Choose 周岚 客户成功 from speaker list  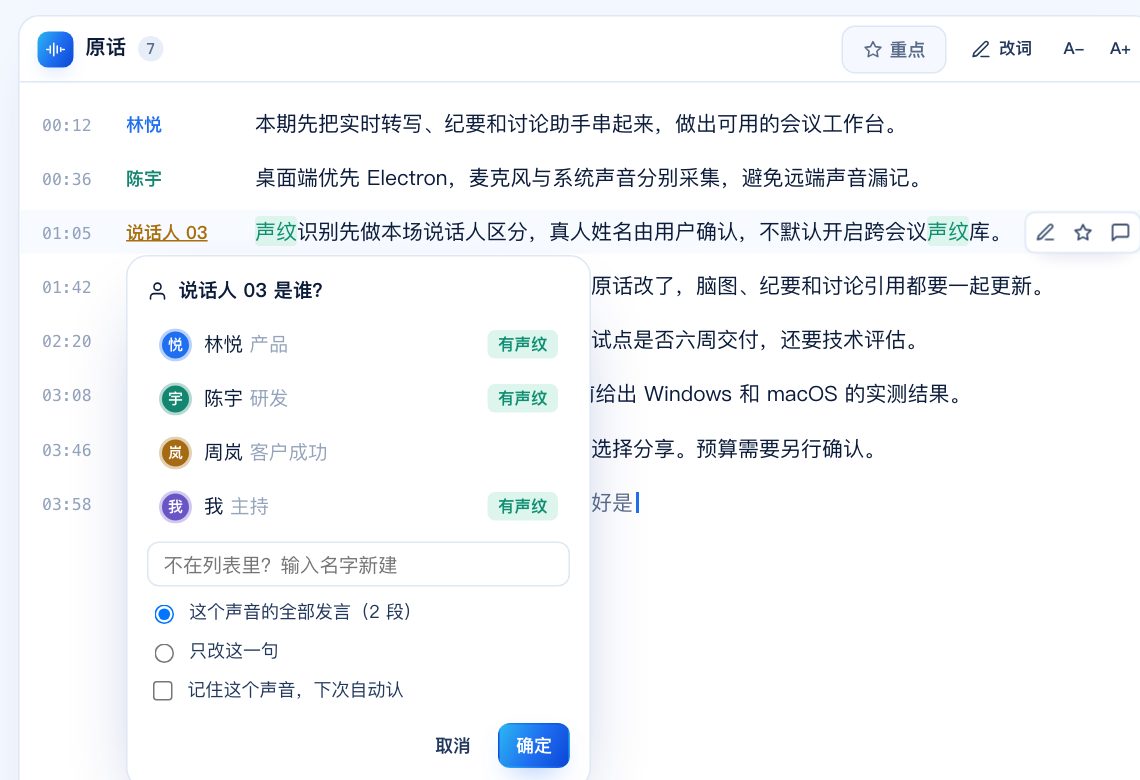tap(358, 453)
